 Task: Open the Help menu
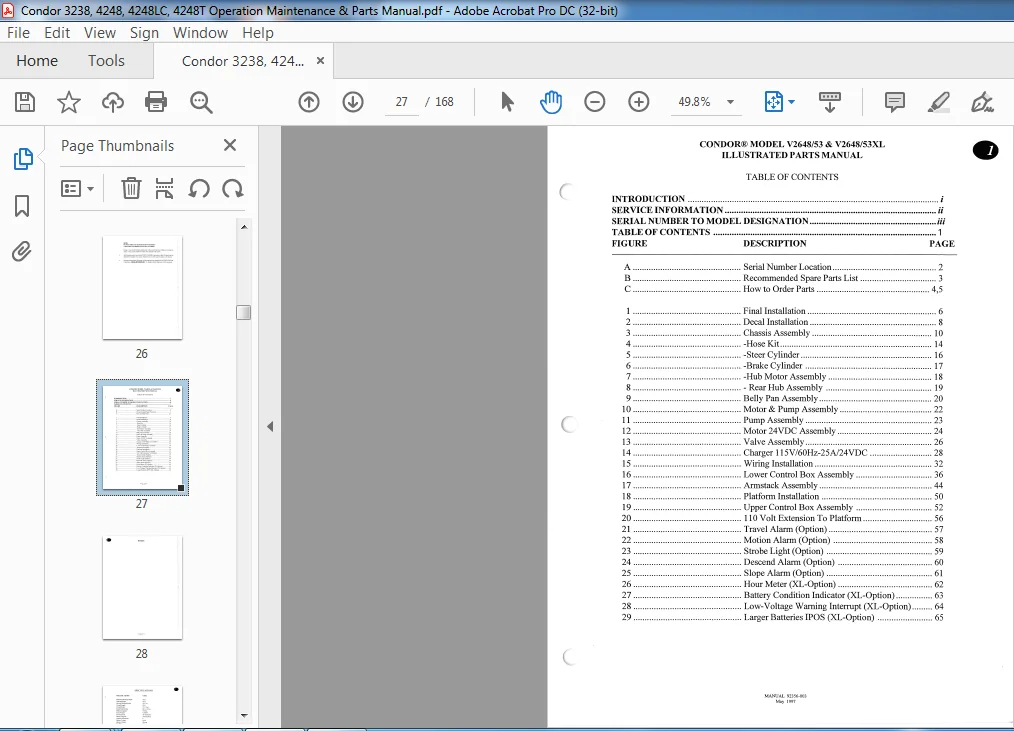tap(257, 32)
